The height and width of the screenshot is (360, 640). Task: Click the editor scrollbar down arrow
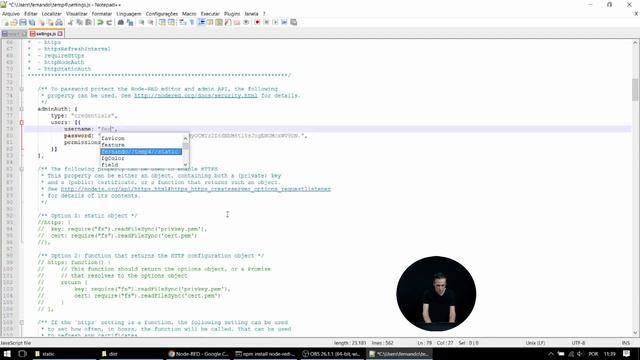tap(636, 333)
